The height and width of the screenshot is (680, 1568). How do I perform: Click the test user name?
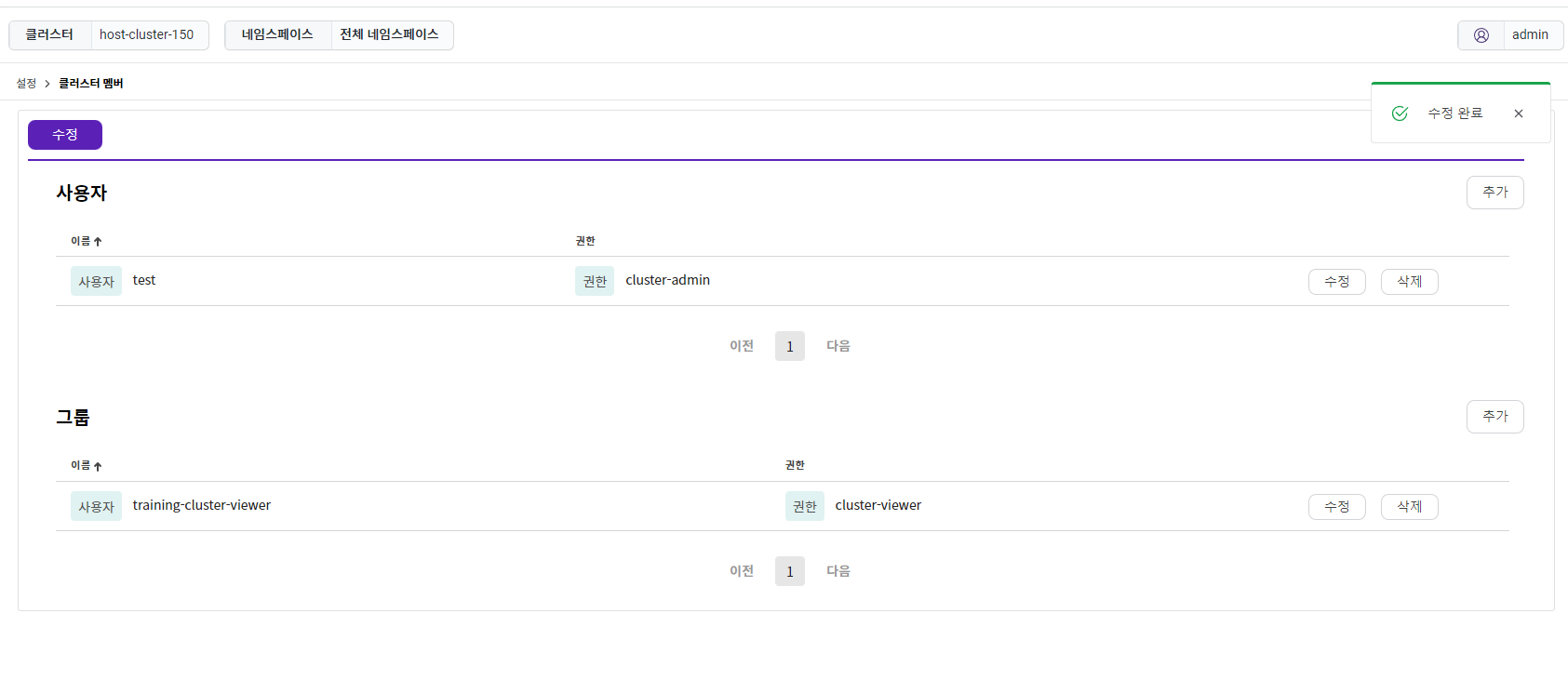pyautogui.click(x=144, y=280)
